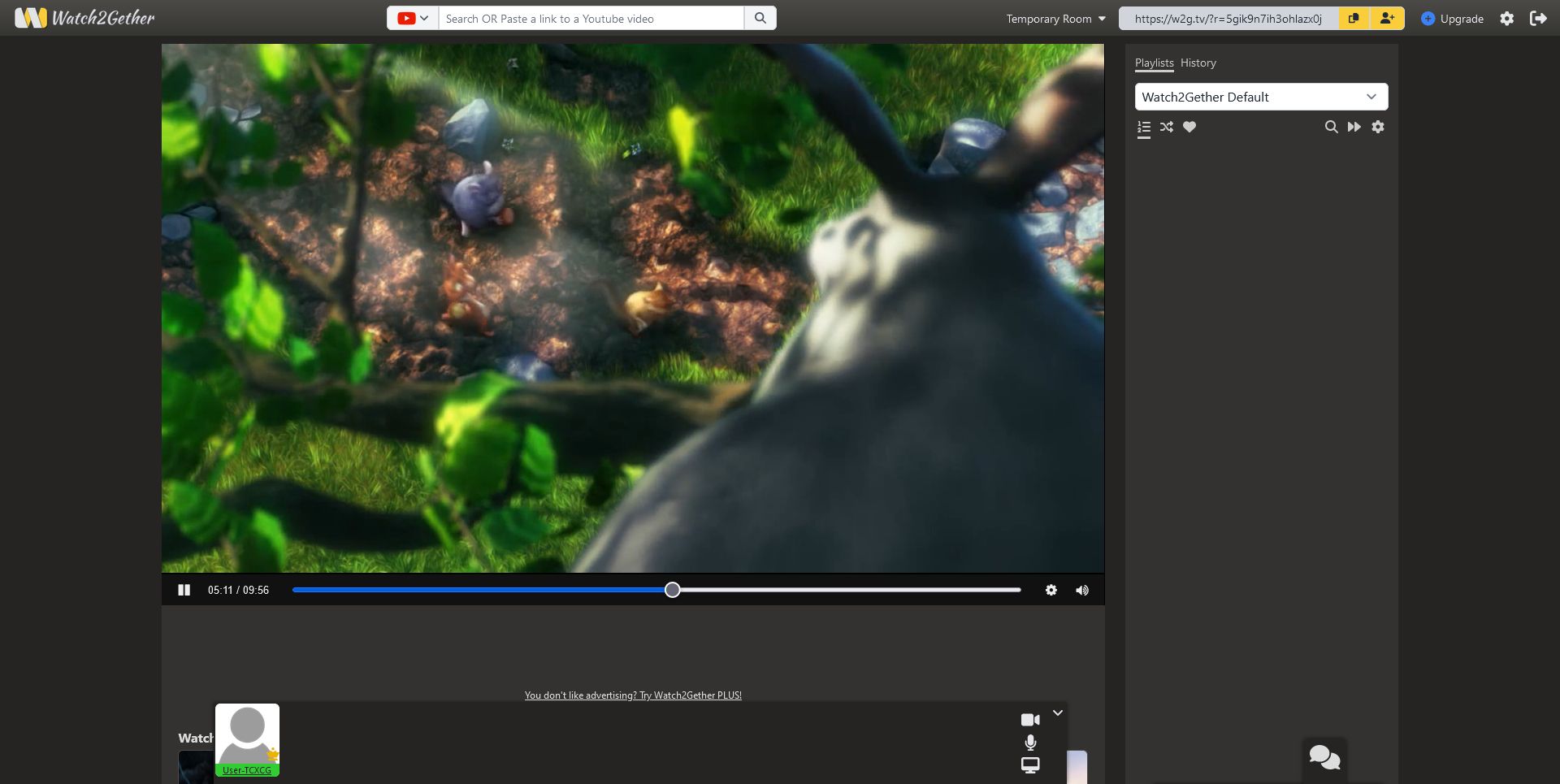Click the search magnifier button in top bar
This screenshot has height=784, width=1560.
tap(760, 18)
